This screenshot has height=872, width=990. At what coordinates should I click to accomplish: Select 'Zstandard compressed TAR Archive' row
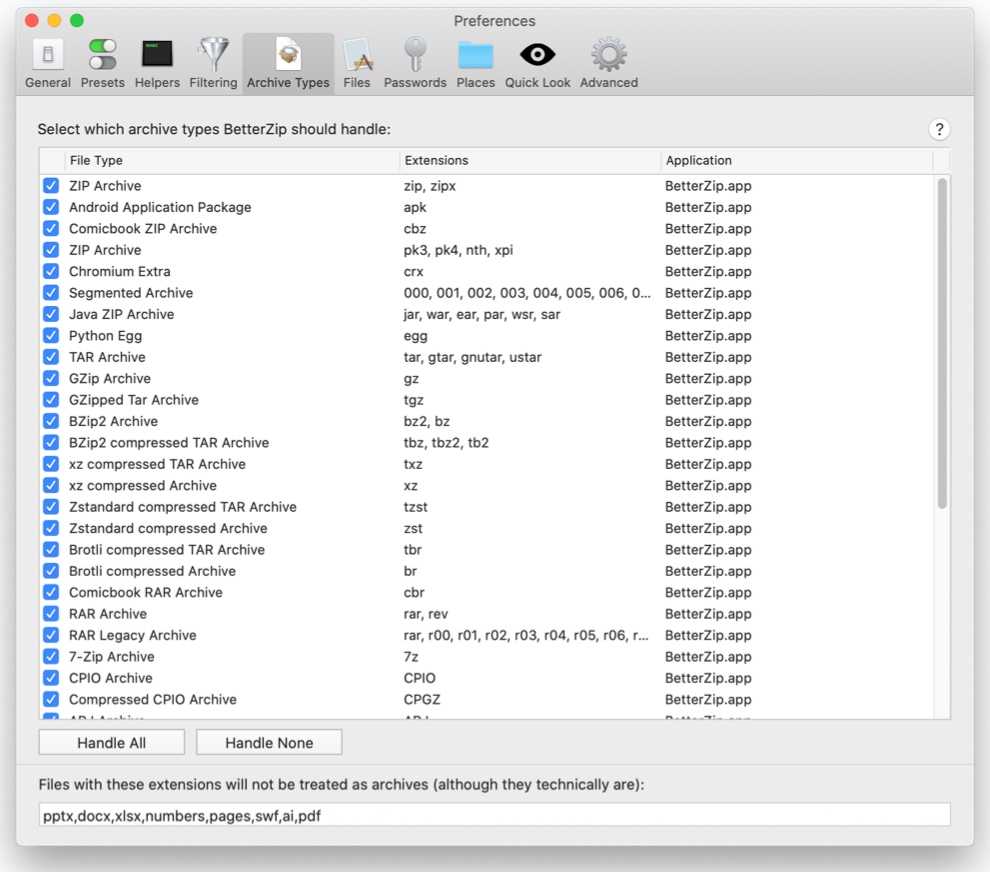[486, 507]
